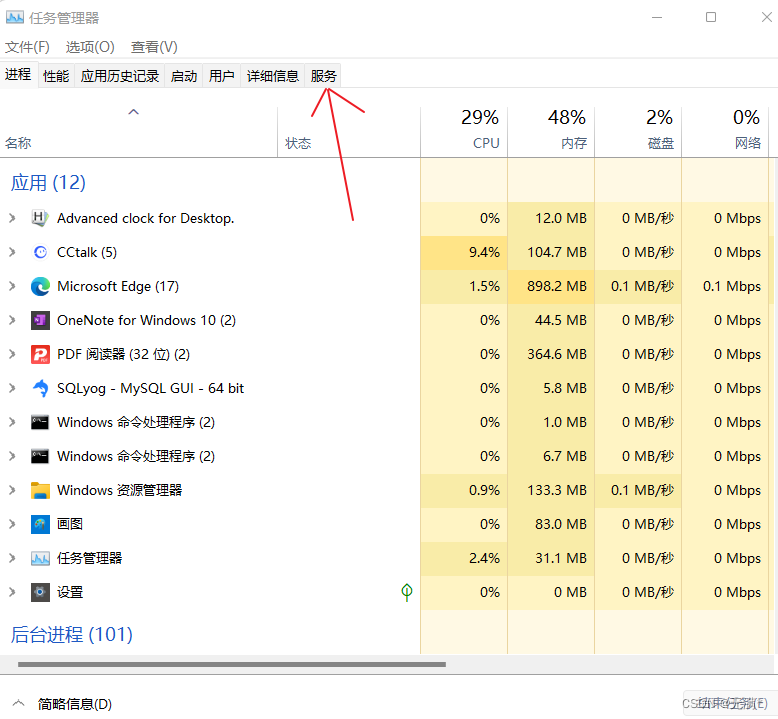This screenshot has height=719, width=778.
Task: Sort by the 网络 column header
Action: coord(725,132)
